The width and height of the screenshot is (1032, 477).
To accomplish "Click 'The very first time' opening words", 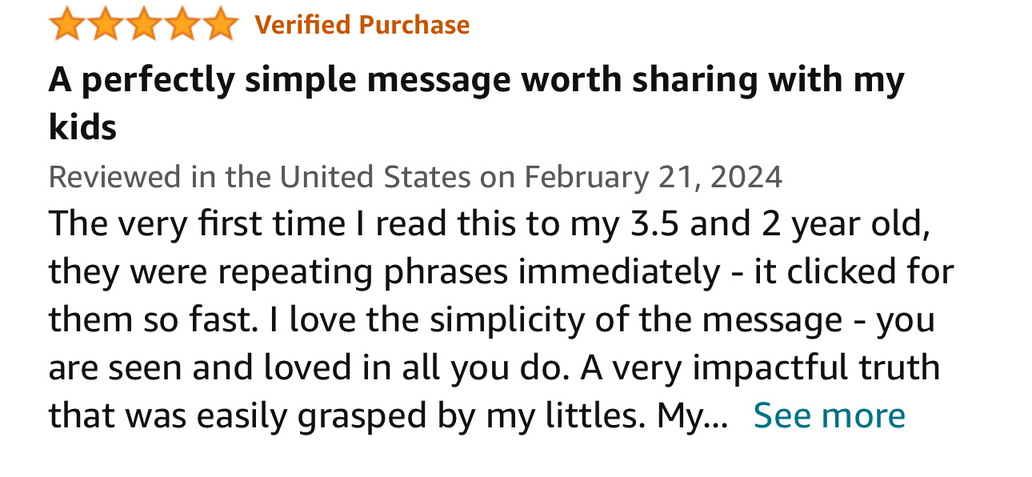I will (x=190, y=225).
